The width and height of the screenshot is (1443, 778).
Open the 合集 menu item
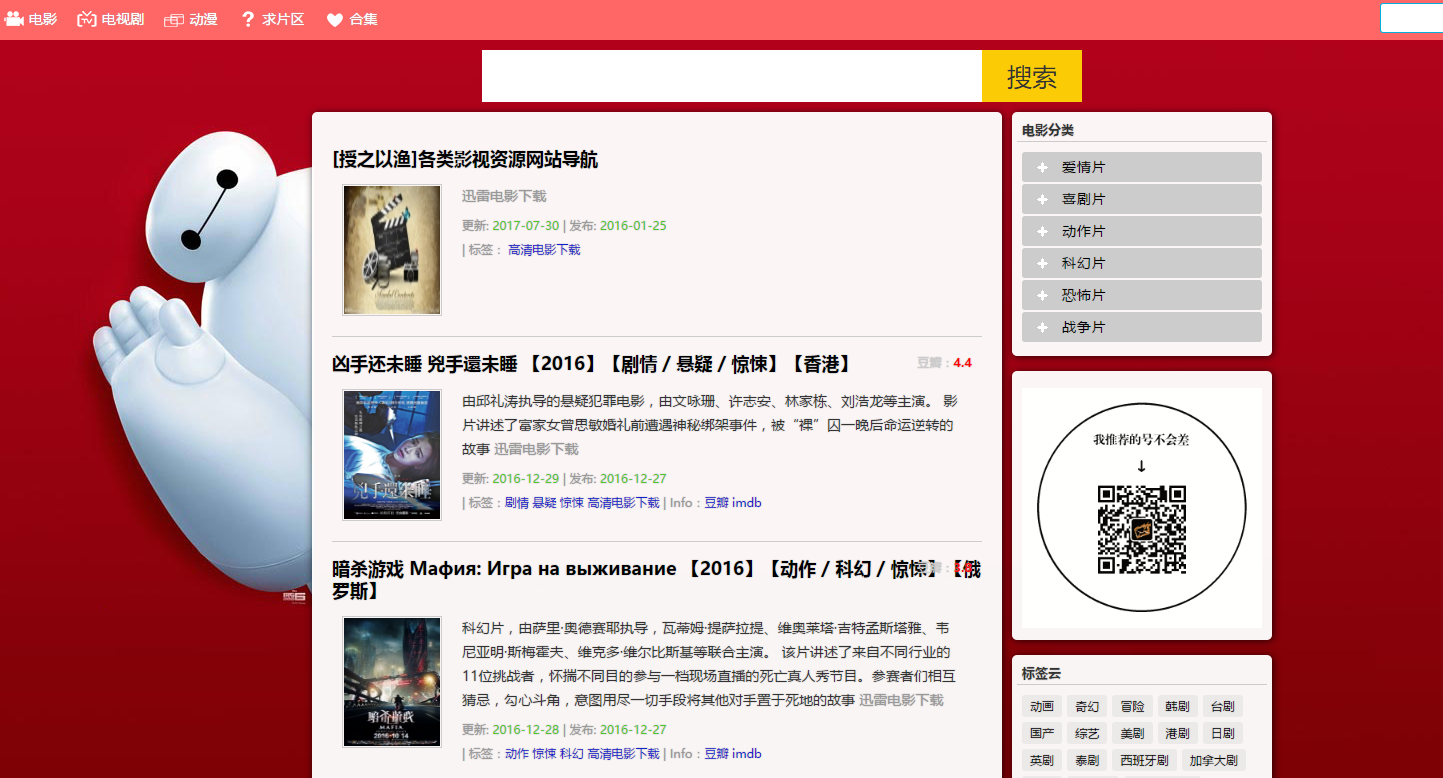363,18
